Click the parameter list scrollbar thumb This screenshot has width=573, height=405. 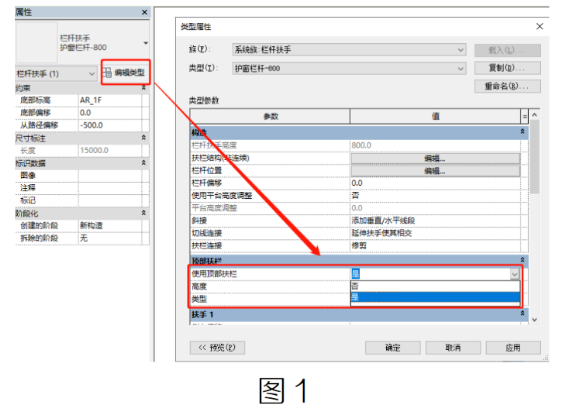(535, 157)
